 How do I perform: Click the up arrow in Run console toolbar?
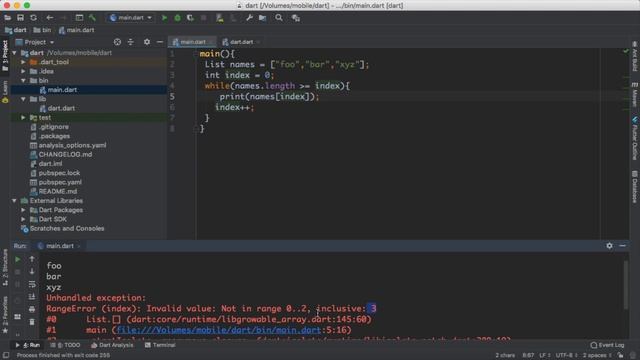click(x=32, y=259)
